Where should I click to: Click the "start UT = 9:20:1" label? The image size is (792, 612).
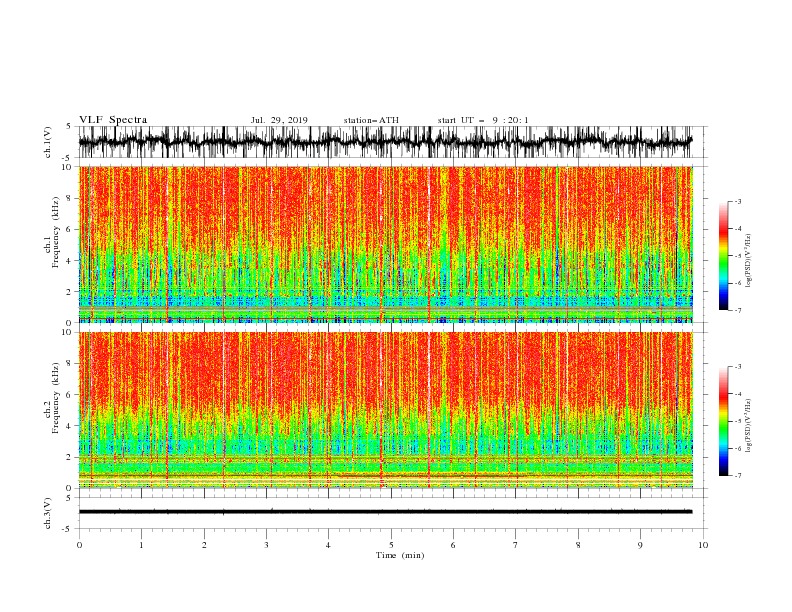[483, 120]
